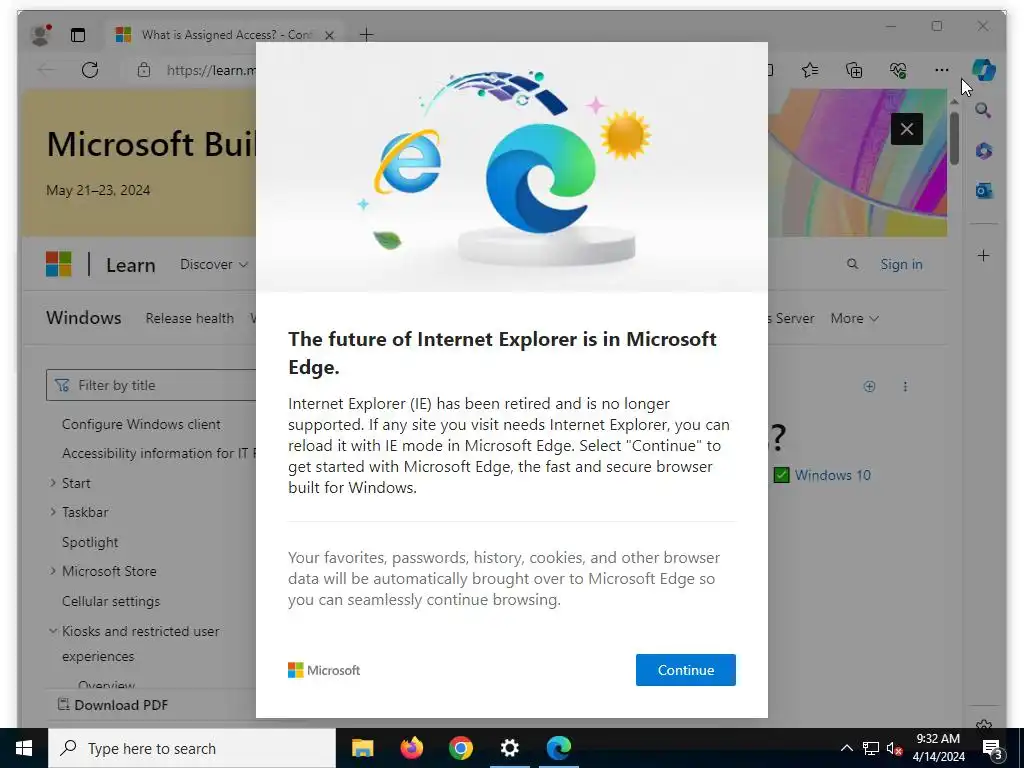Screen dimensions: 1024x768
Task: Open the tab actions menu icon
Action: click(78, 35)
